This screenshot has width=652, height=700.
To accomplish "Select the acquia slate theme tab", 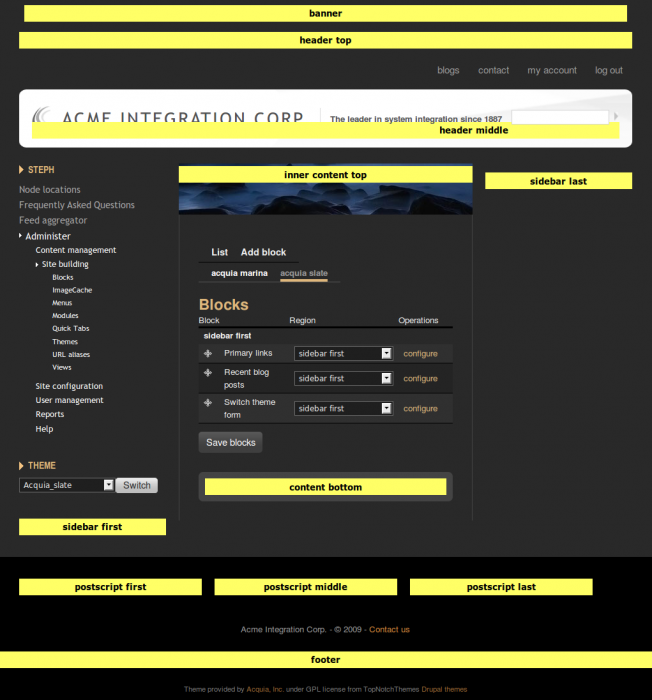I will coord(304,273).
